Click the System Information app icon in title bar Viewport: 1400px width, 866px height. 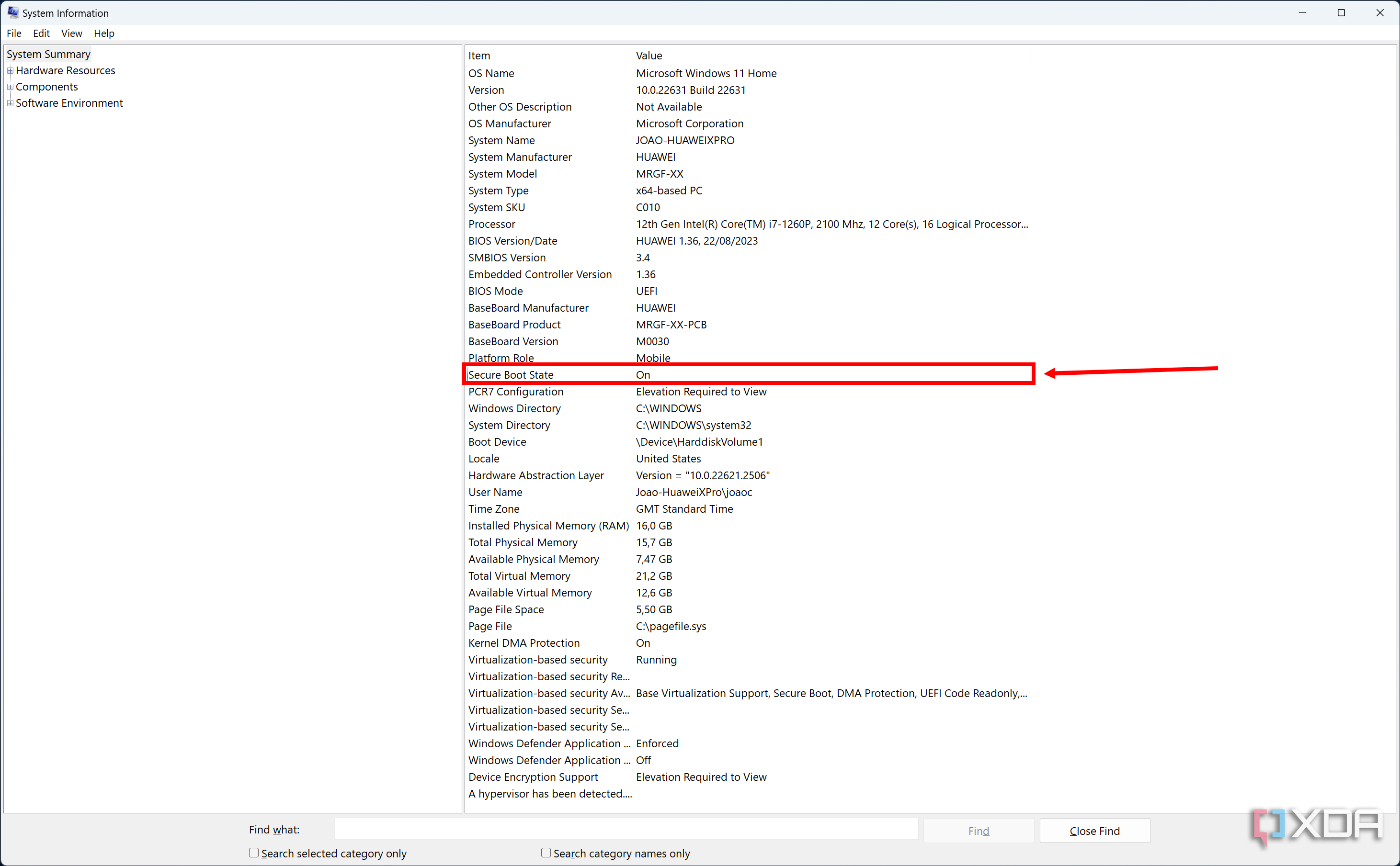(12, 12)
